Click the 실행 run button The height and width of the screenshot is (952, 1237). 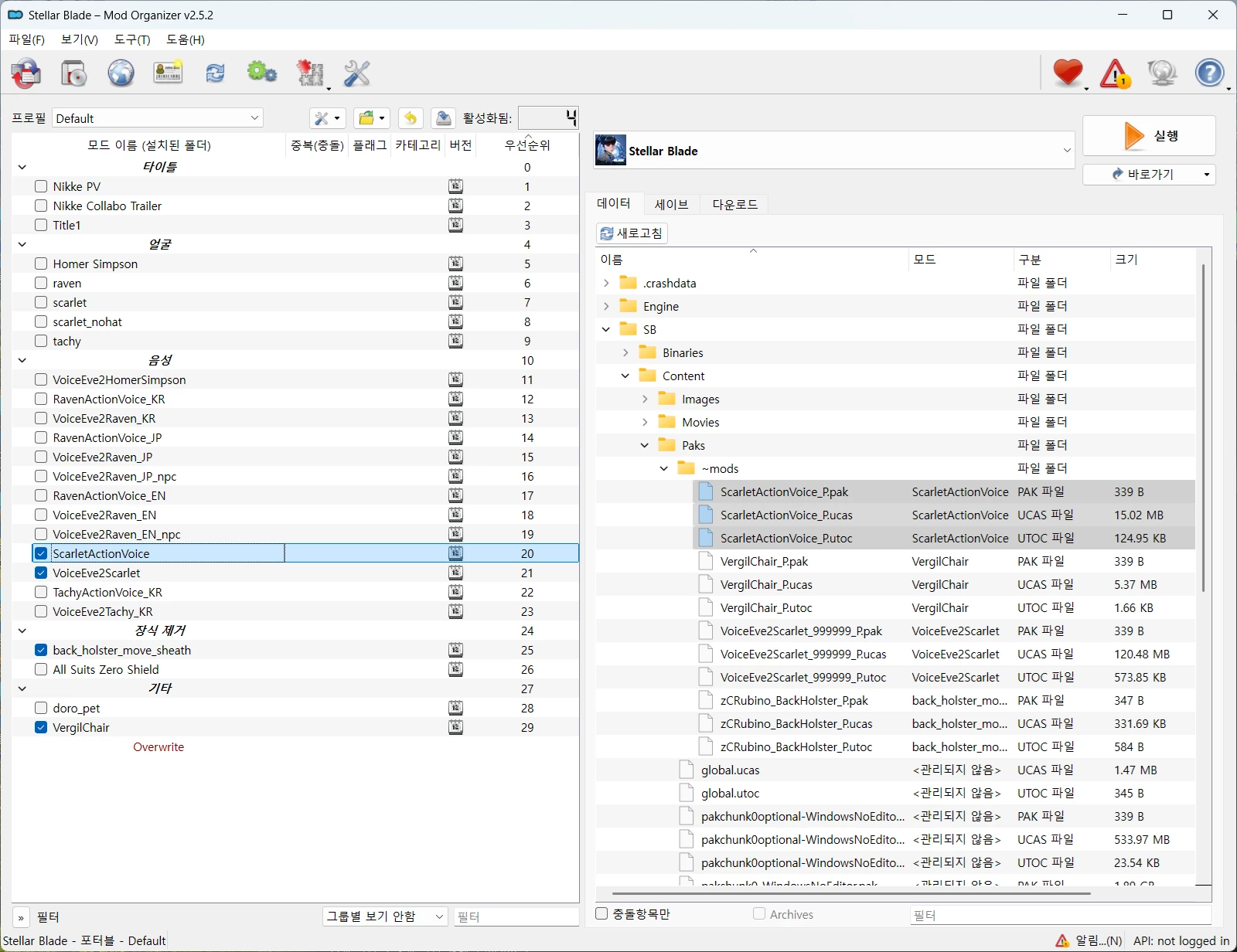tap(1149, 136)
